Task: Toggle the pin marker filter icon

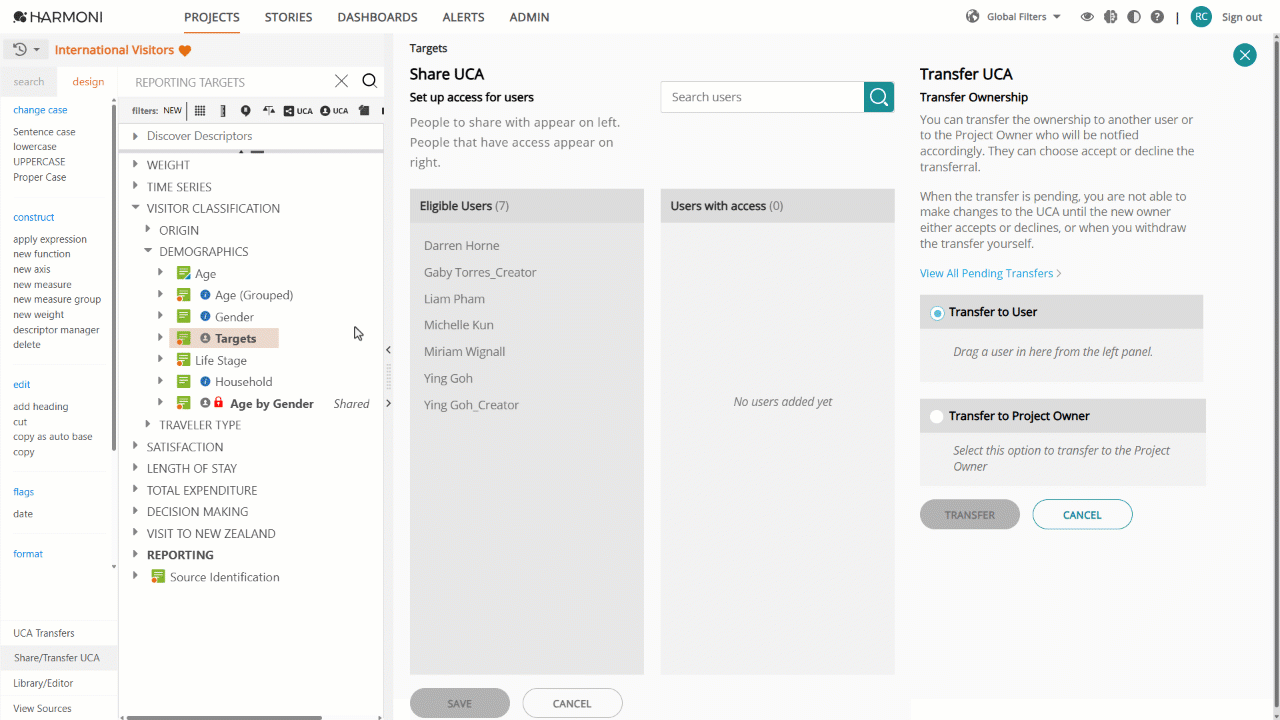Action: coord(246,111)
